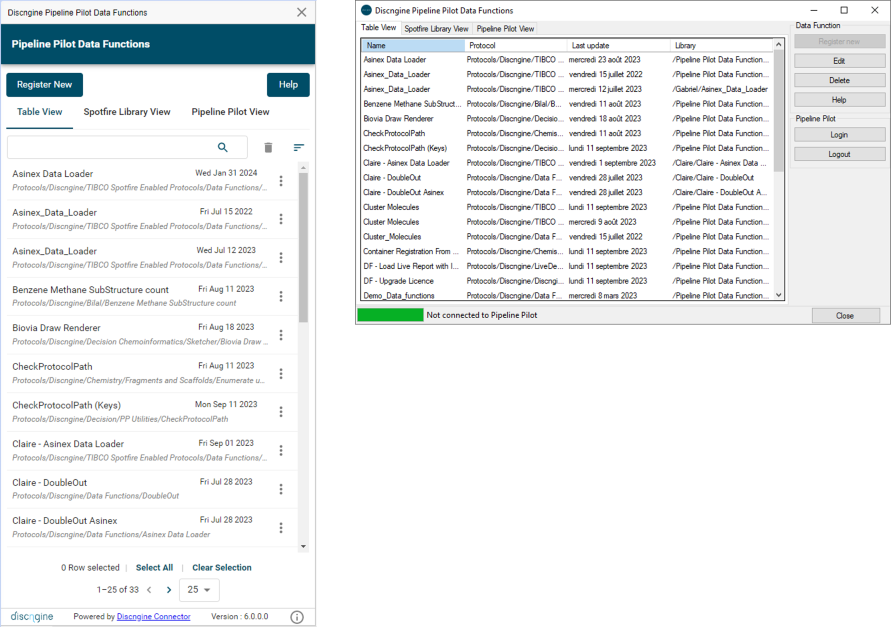The height and width of the screenshot is (627, 891).
Task: Select the DF - Upgrade Licence table row
Action: (568, 281)
